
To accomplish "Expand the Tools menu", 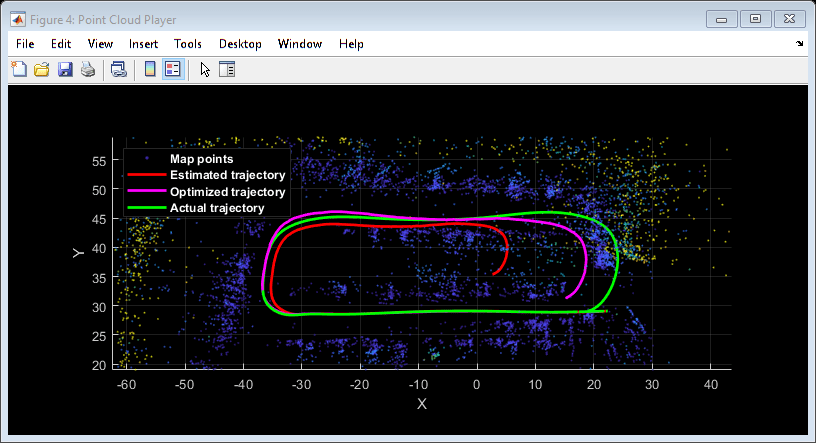I will (188, 44).
